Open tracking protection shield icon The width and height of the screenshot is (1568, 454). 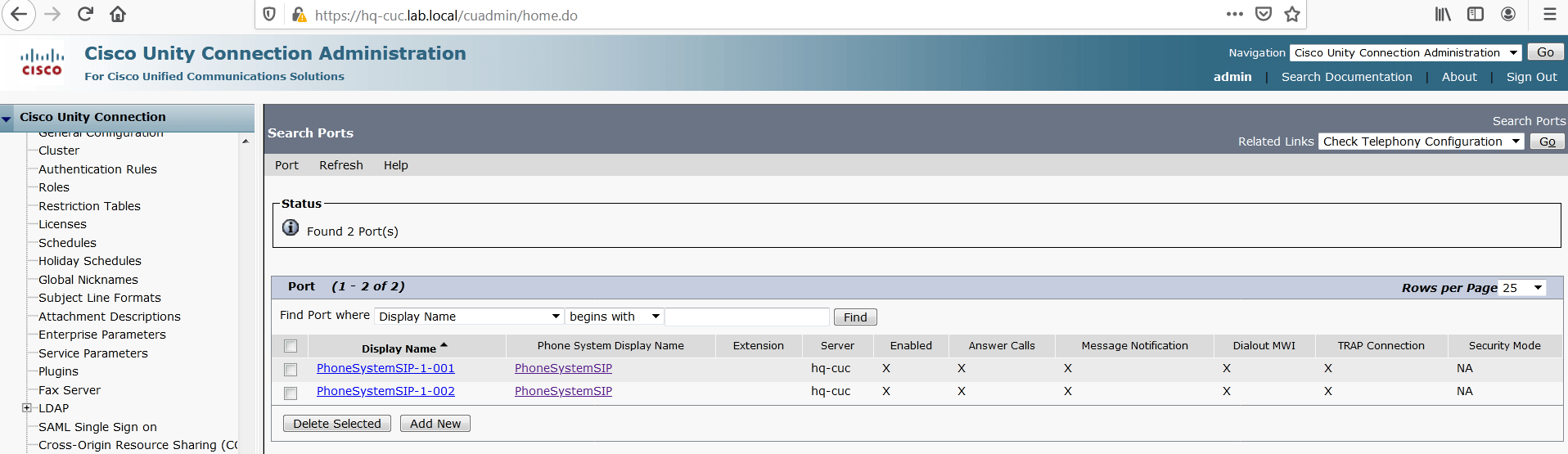(x=269, y=15)
